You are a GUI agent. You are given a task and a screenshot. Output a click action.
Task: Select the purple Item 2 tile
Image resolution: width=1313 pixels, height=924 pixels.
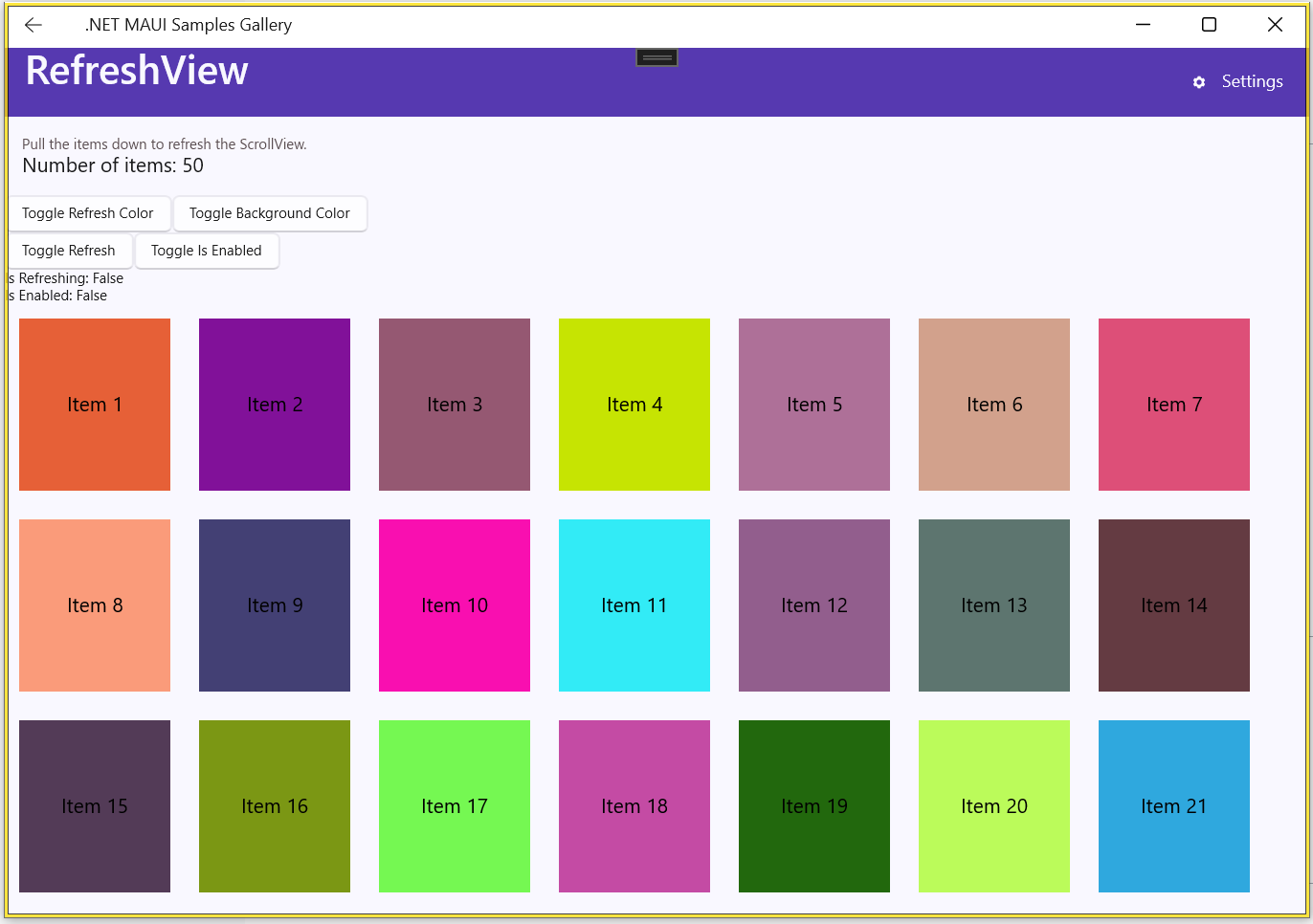[x=275, y=405]
